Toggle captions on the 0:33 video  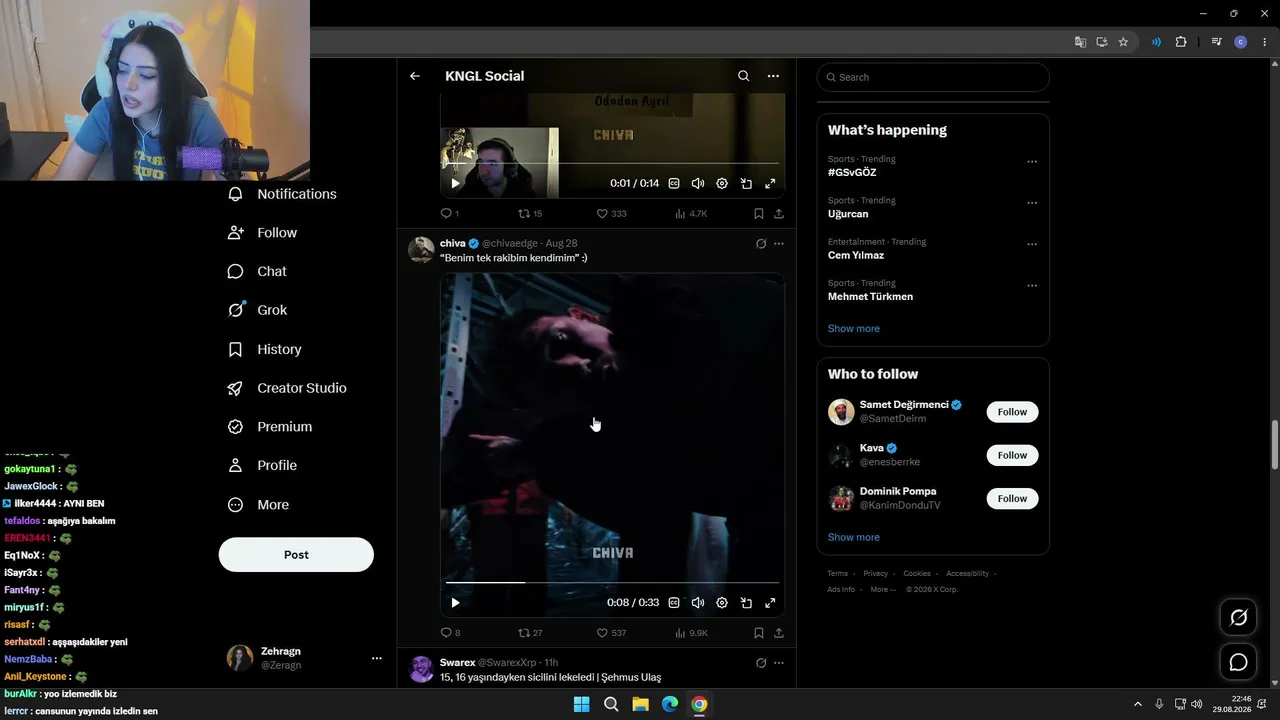coord(674,603)
